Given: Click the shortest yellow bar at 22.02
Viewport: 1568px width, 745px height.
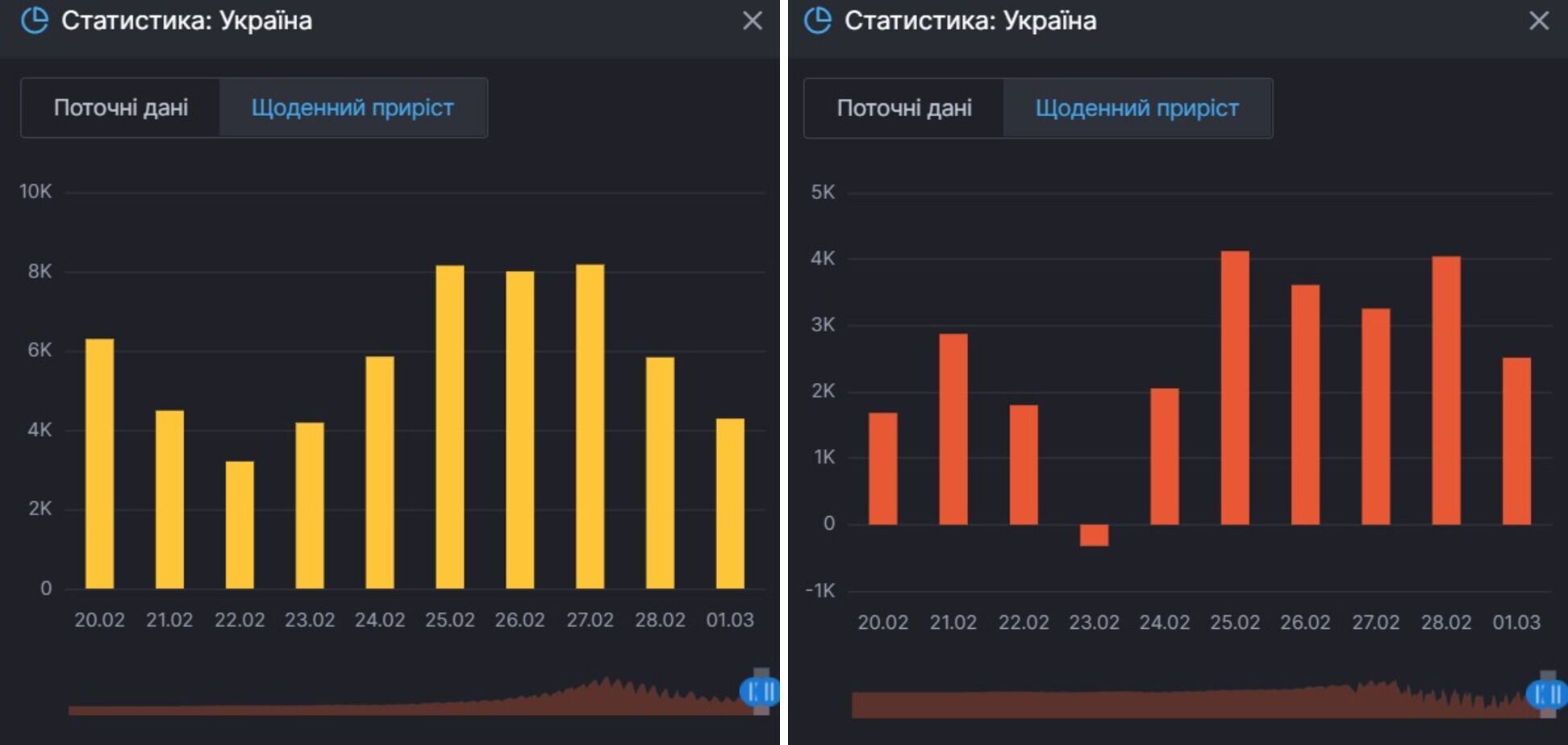Looking at the screenshot, I should [240, 524].
